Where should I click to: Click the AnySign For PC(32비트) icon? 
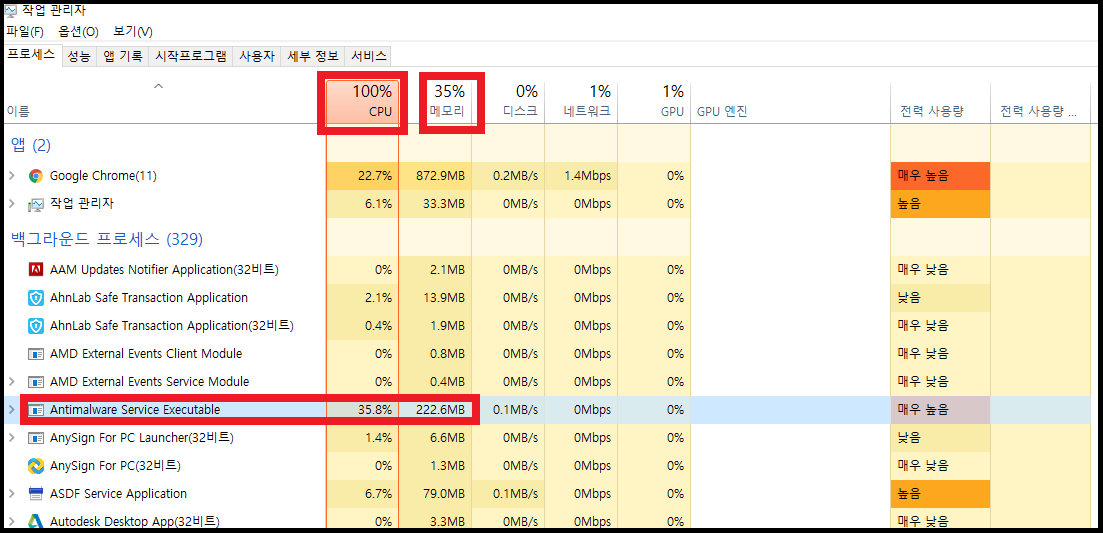[35, 465]
